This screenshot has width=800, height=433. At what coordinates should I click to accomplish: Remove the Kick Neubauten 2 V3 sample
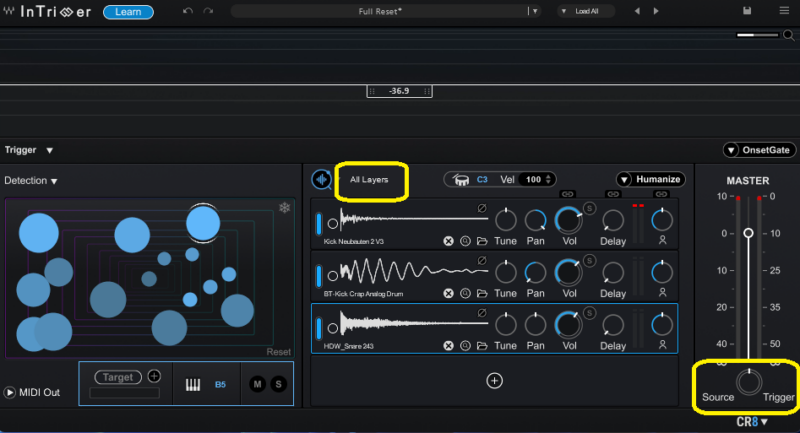click(448, 241)
